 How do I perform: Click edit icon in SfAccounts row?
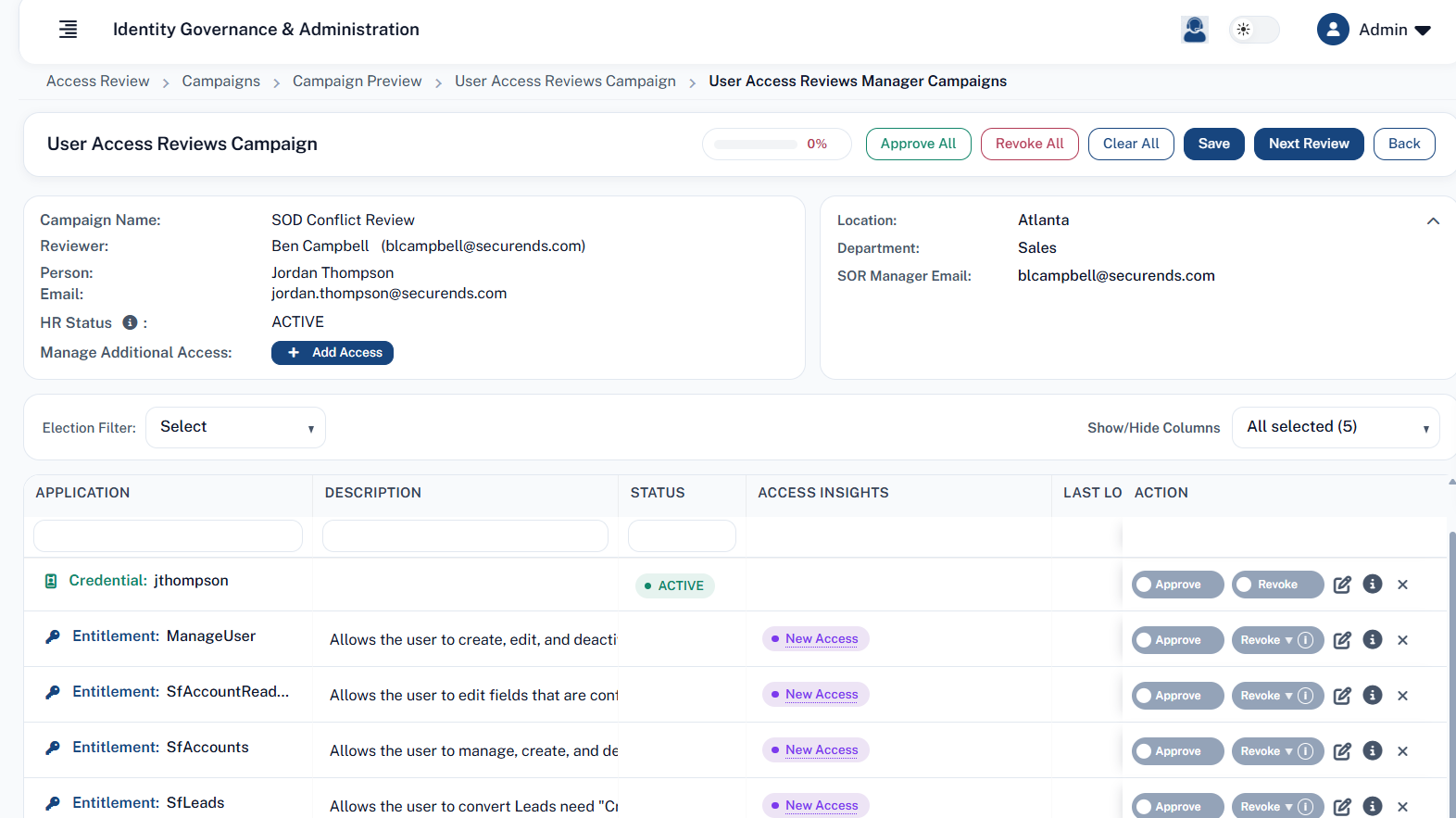(x=1342, y=751)
